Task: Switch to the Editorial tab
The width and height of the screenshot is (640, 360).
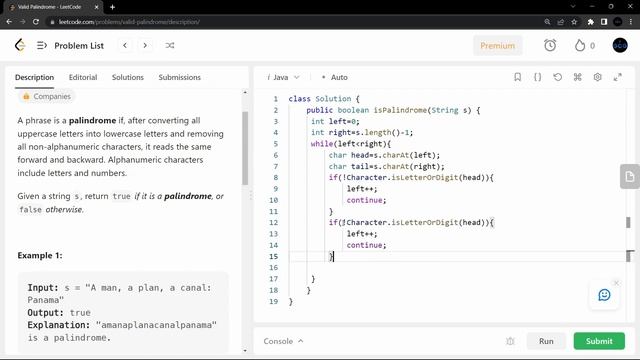Action: click(83, 77)
